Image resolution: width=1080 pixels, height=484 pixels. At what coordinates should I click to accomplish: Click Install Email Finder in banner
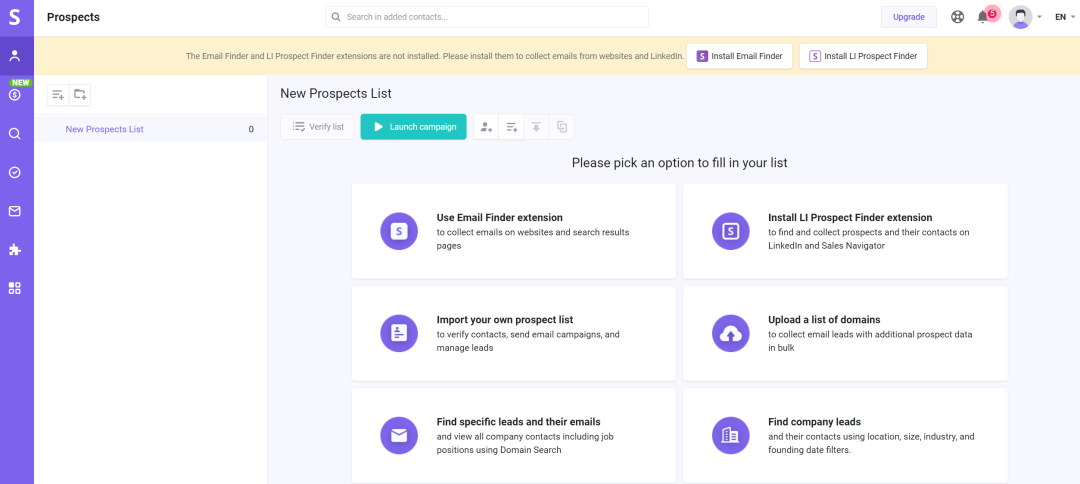coord(740,56)
